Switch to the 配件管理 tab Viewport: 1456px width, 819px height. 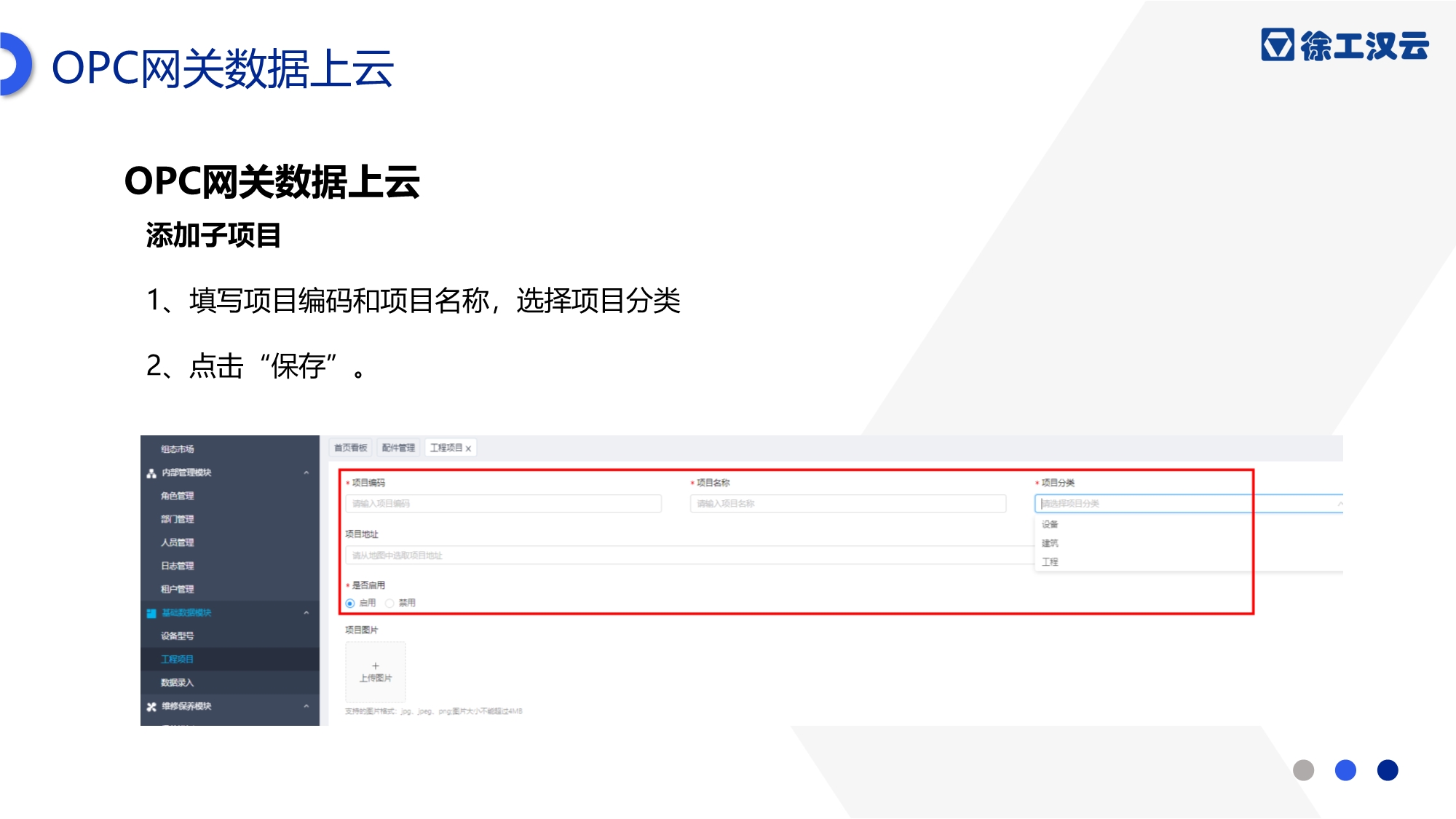(x=398, y=448)
